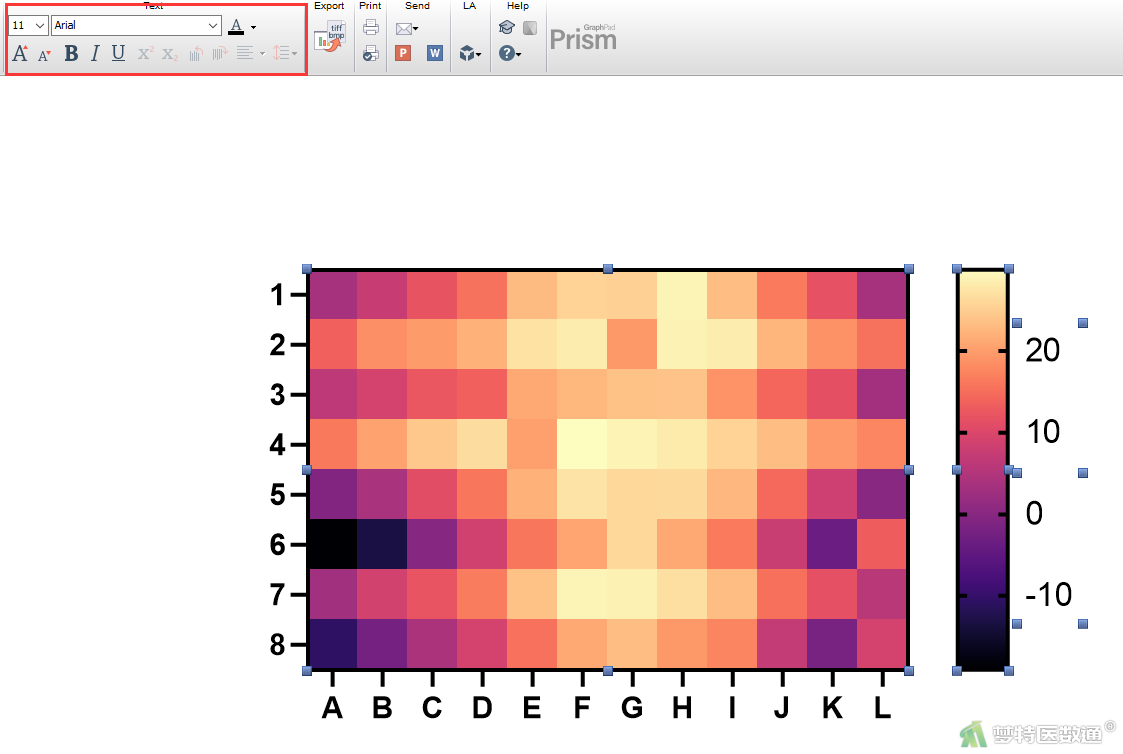Image resolution: width=1123 pixels, height=754 pixels.
Task: Open the Help question mark menu
Action: point(509,54)
